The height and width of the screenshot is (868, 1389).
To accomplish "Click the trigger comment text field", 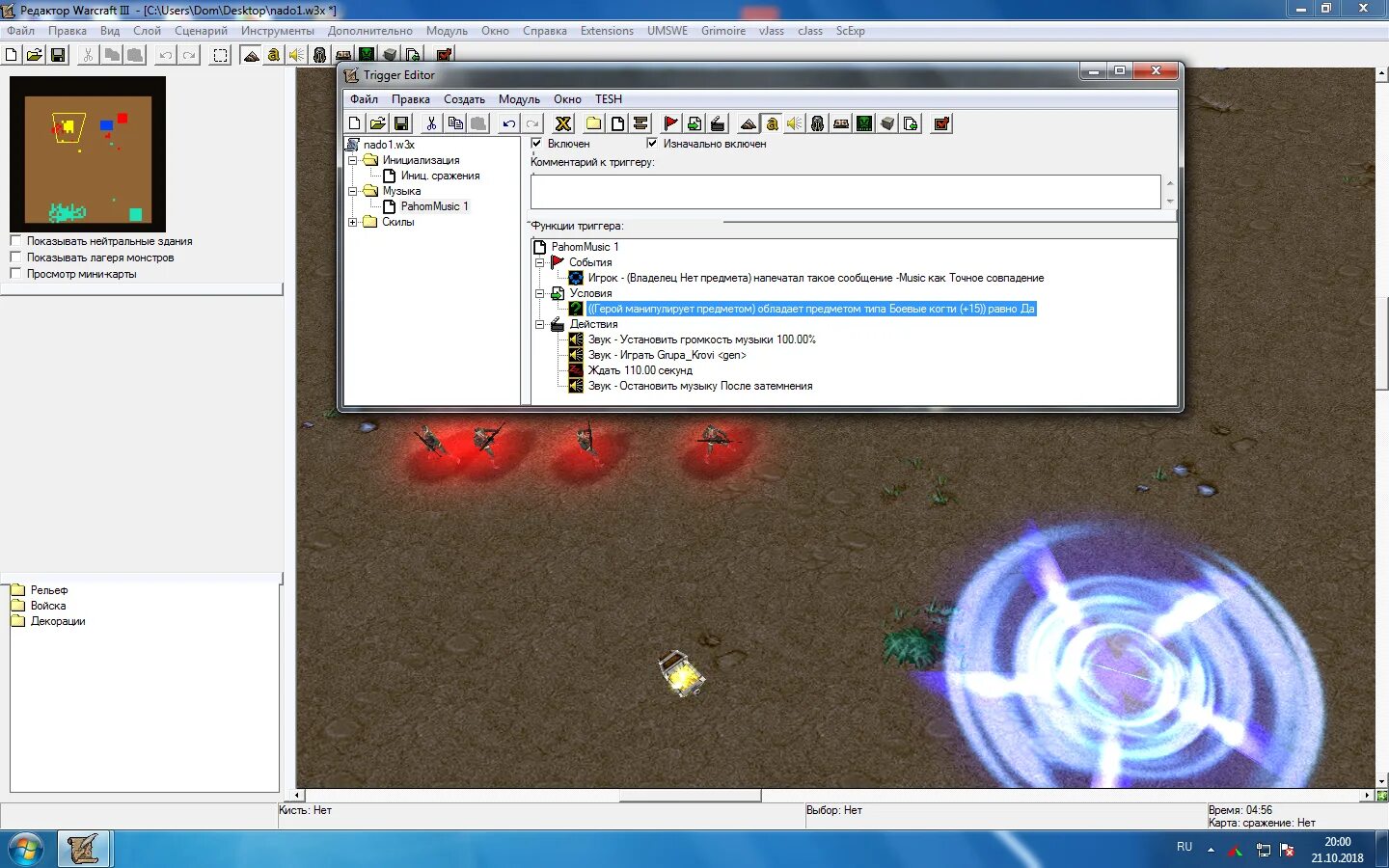I will coord(846,192).
